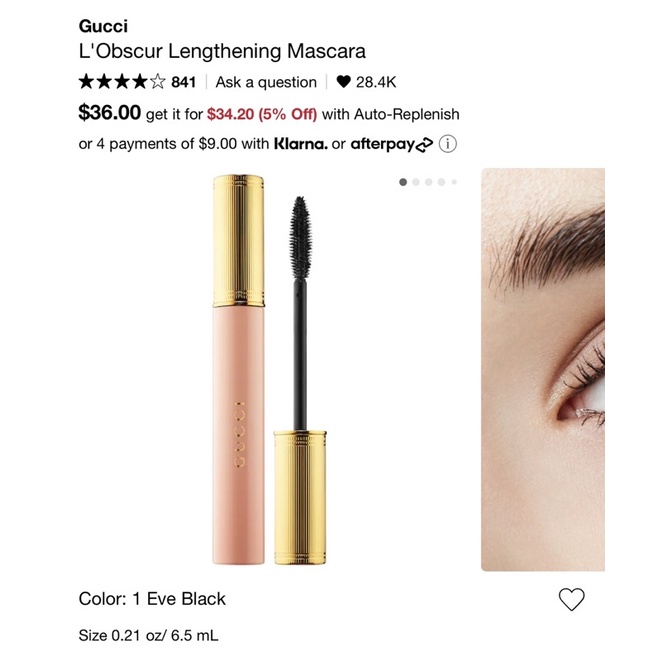662x662 pixels.
Task: Click the Color: 1 Eve Black label
Action: [x=152, y=599]
